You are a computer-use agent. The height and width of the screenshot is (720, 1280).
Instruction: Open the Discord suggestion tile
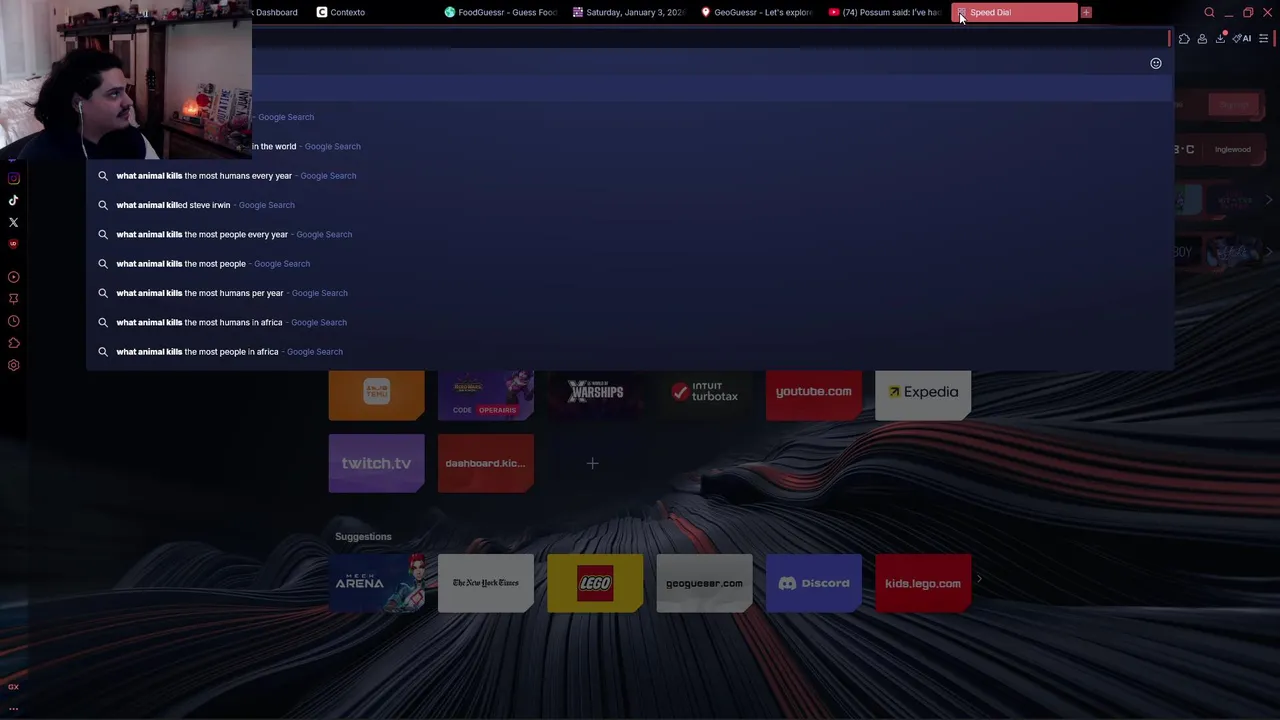tap(814, 583)
